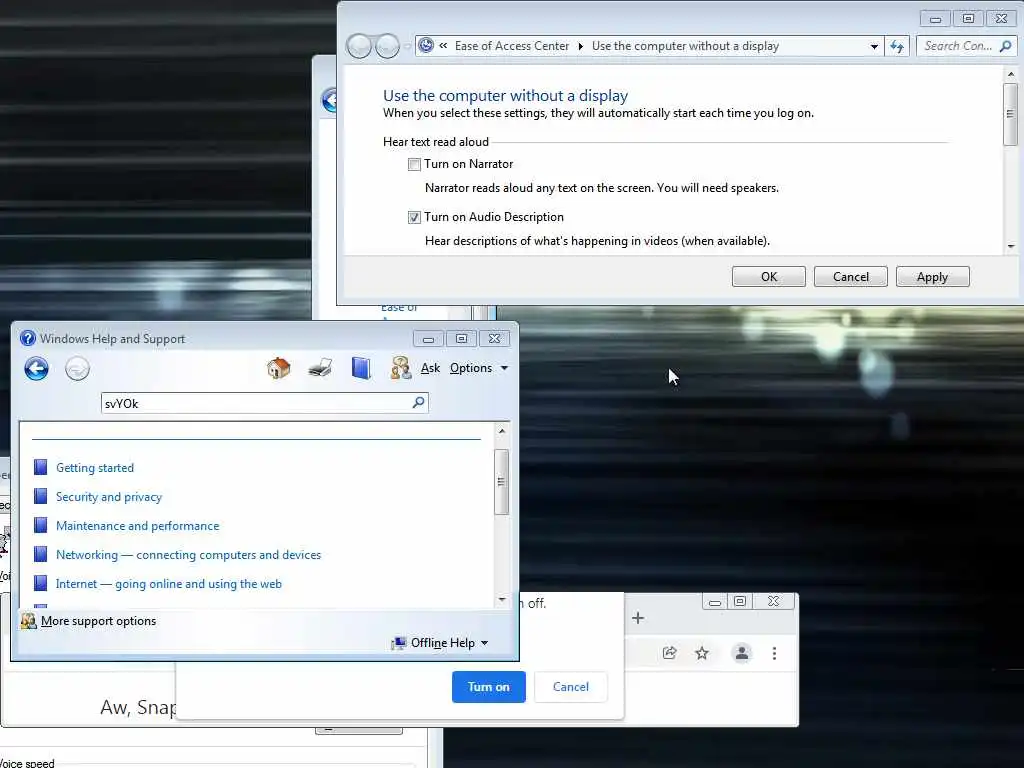1024x768 pixels.
Task: Click Ease of Access scrollbar thumb
Action: (1010, 114)
